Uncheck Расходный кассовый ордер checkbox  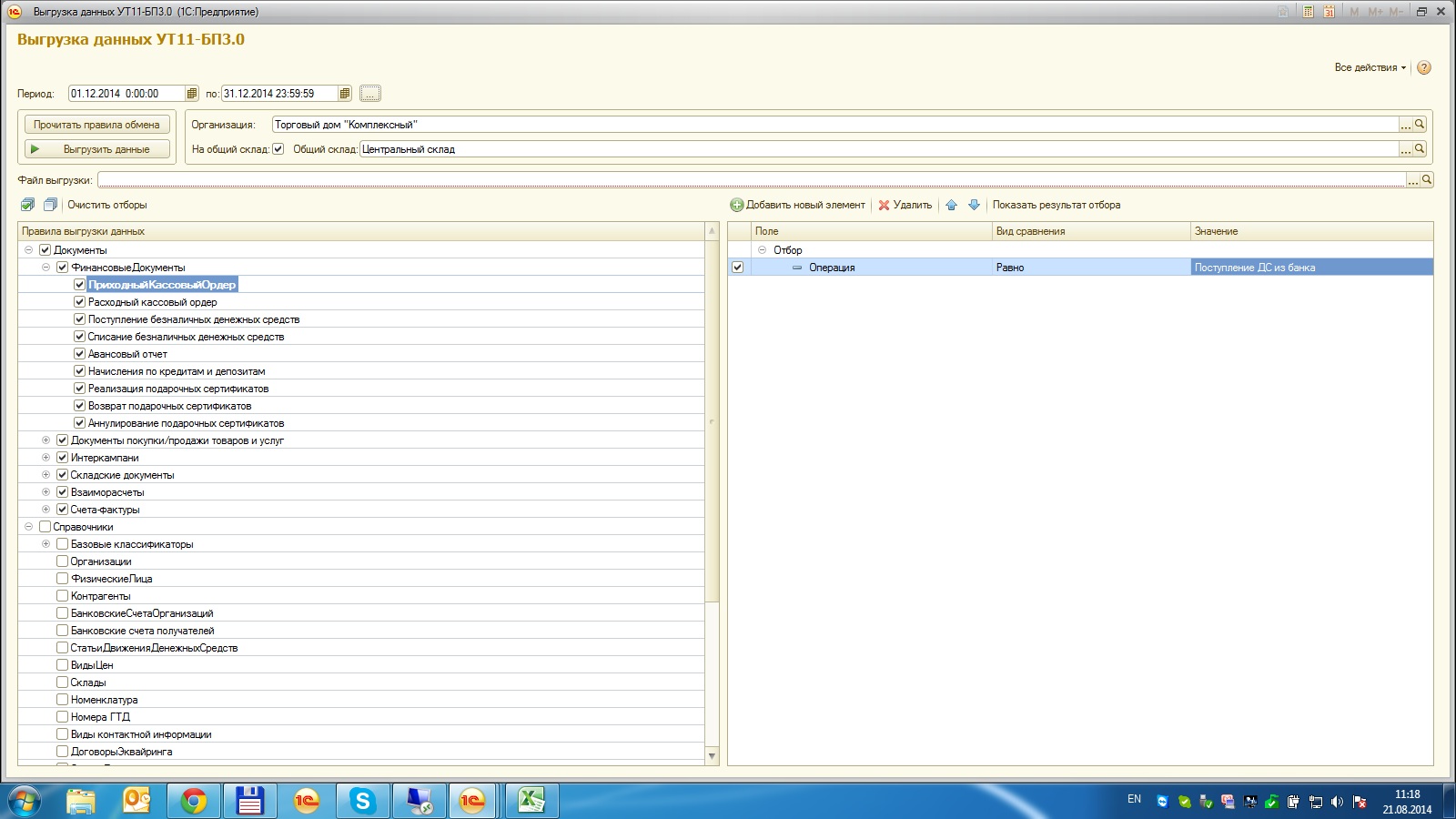pos(80,302)
